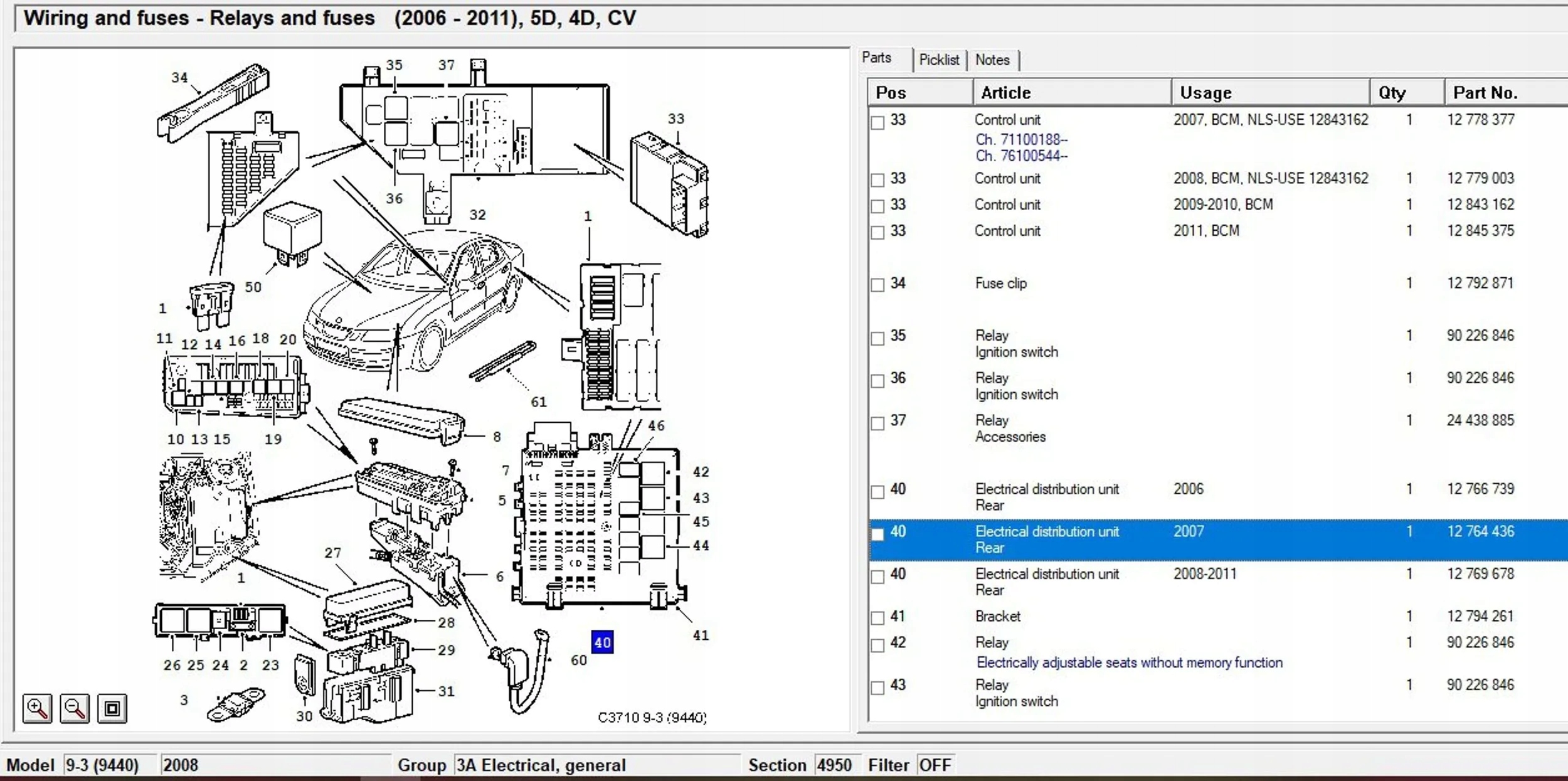1568x781 pixels.
Task: Click the Pos column header
Action: (919, 93)
